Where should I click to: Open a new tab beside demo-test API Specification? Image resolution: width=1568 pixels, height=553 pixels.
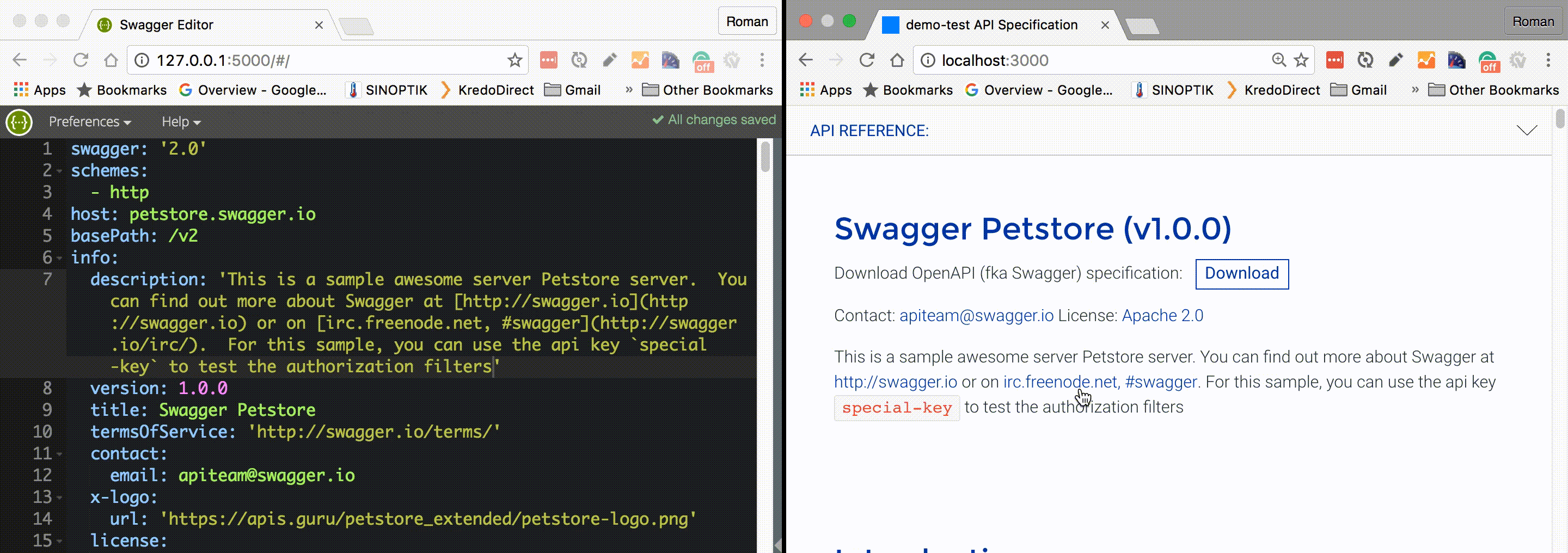click(1143, 26)
